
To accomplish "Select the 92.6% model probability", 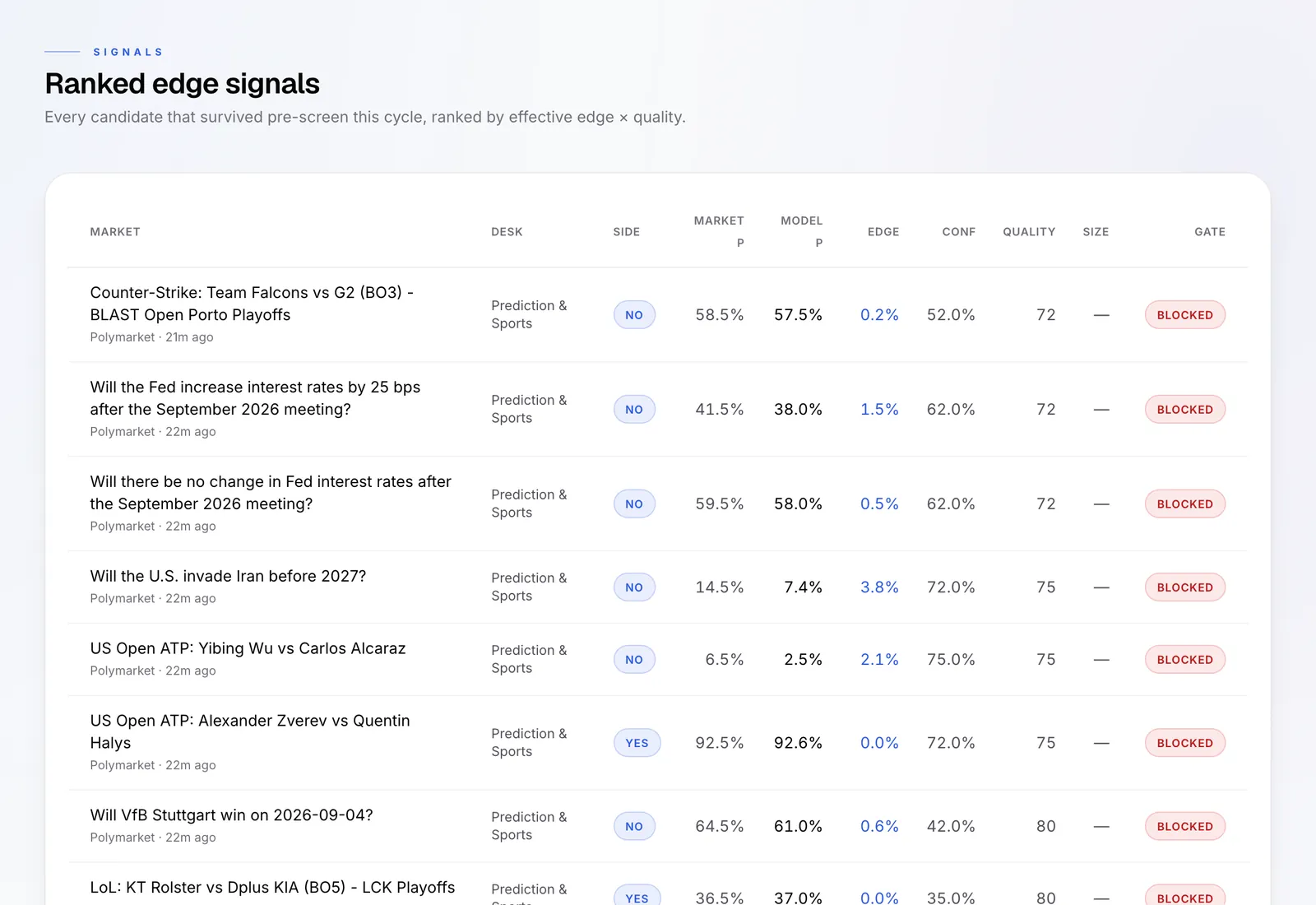I will click(798, 743).
